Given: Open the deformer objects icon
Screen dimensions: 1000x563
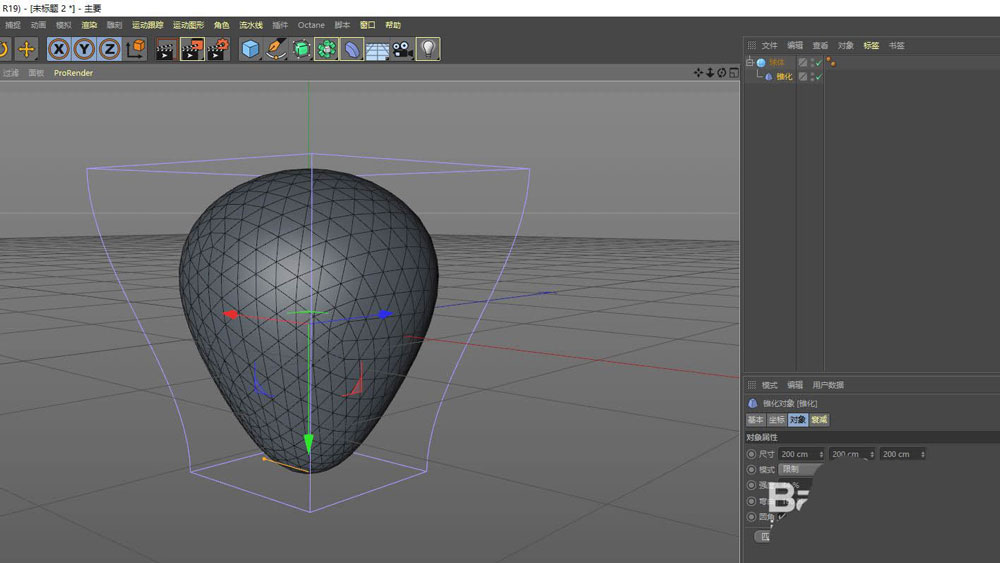Looking at the screenshot, I should pos(352,48).
